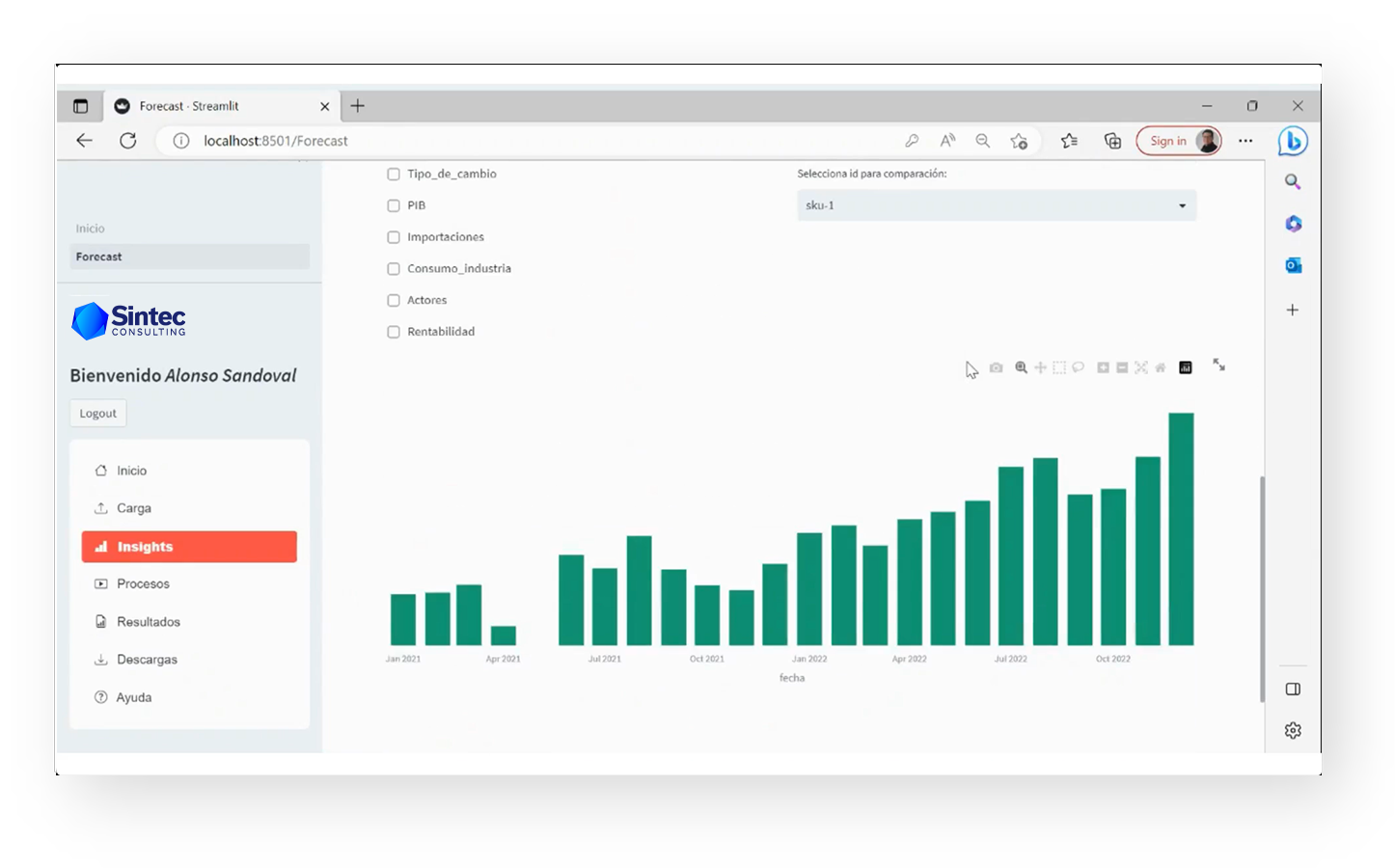Viewport: 1395px width, 868px height.
Task: Select the Plotly zoom magnifier tool
Action: pyautogui.click(x=1021, y=367)
